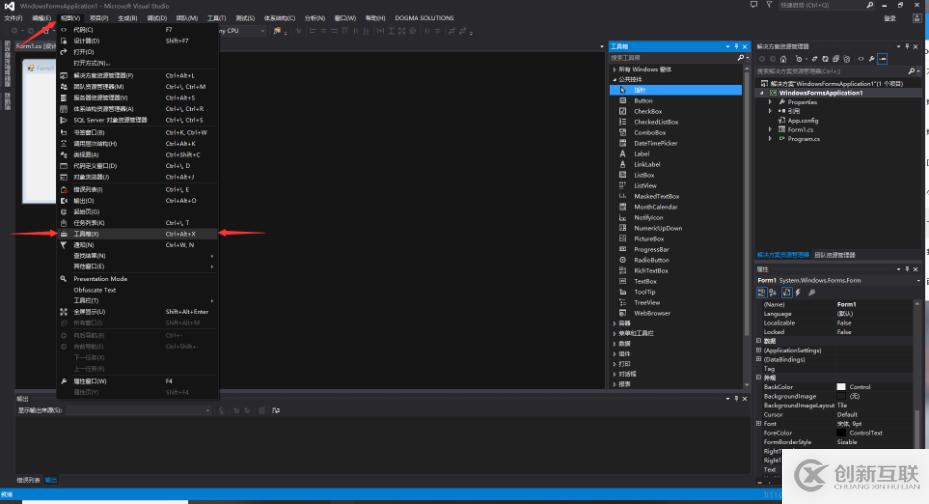Image resolution: width=929 pixels, height=504 pixels.
Task: Toggle auto-hide pin of the Output panel
Action: point(736,399)
